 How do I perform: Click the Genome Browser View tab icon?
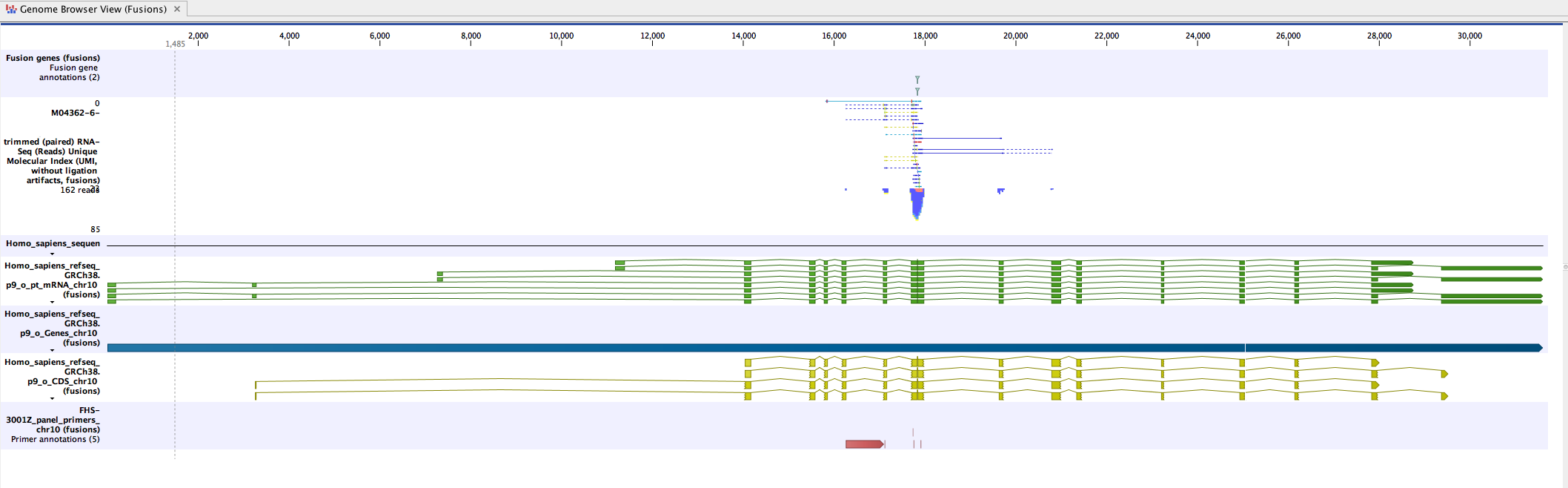(x=10, y=10)
